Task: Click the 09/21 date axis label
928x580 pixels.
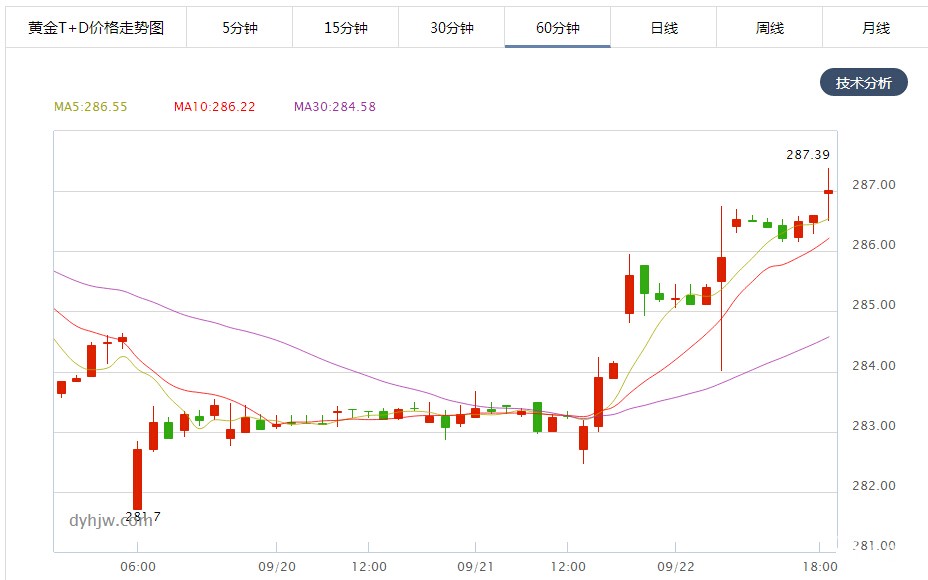Action: coord(474,567)
